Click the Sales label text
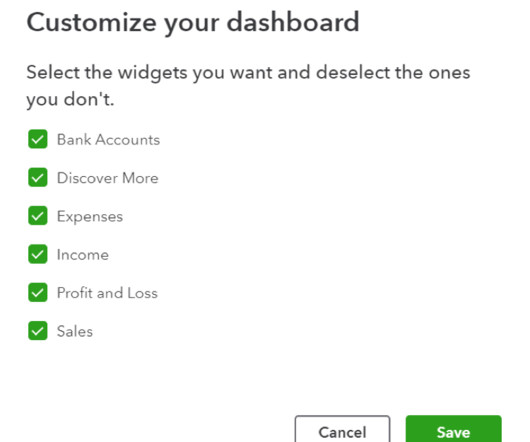The width and height of the screenshot is (530, 442). point(75,331)
